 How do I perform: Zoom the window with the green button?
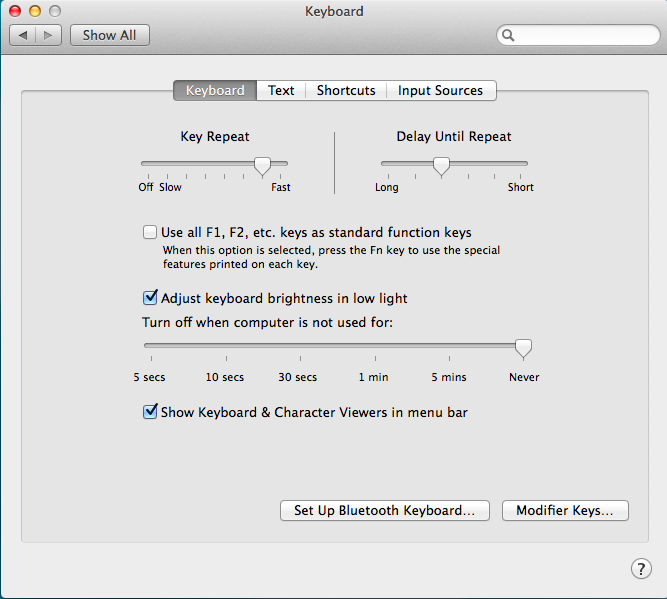point(54,11)
